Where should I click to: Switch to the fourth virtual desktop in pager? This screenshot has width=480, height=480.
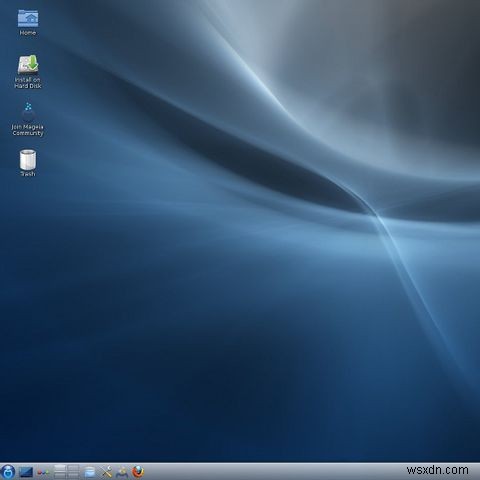[x=73, y=476]
